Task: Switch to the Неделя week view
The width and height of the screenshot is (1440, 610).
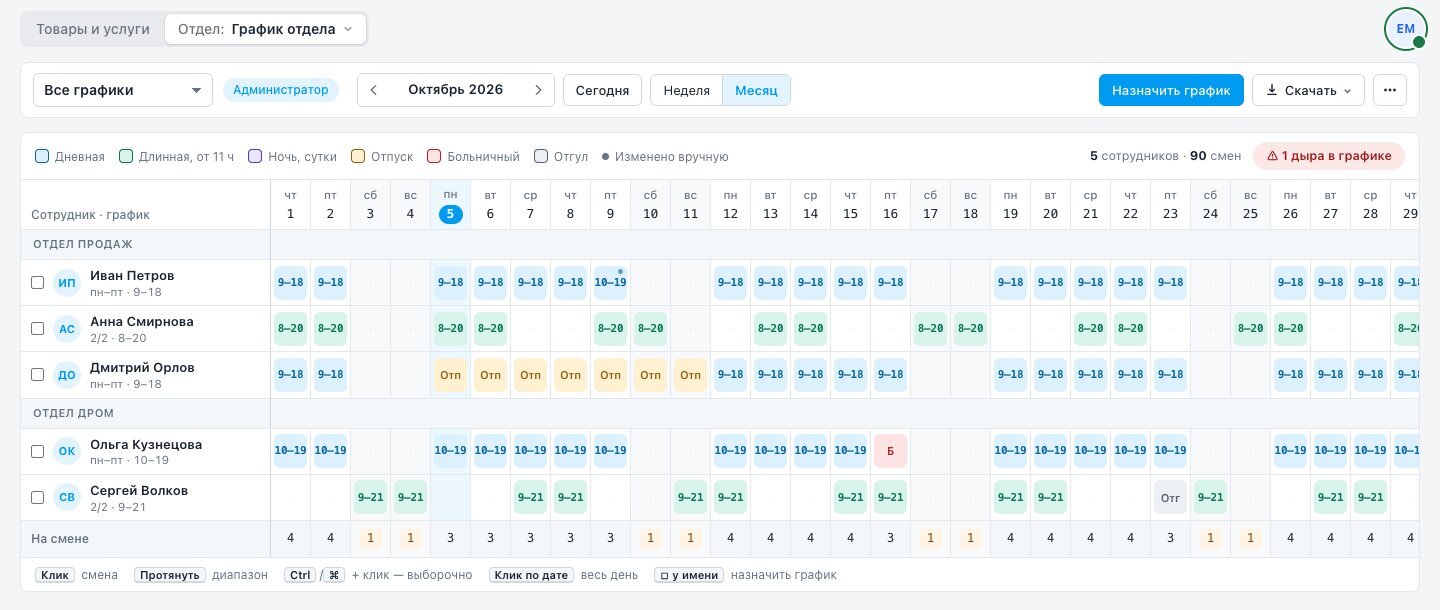Action: pyautogui.click(x=686, y=90)
